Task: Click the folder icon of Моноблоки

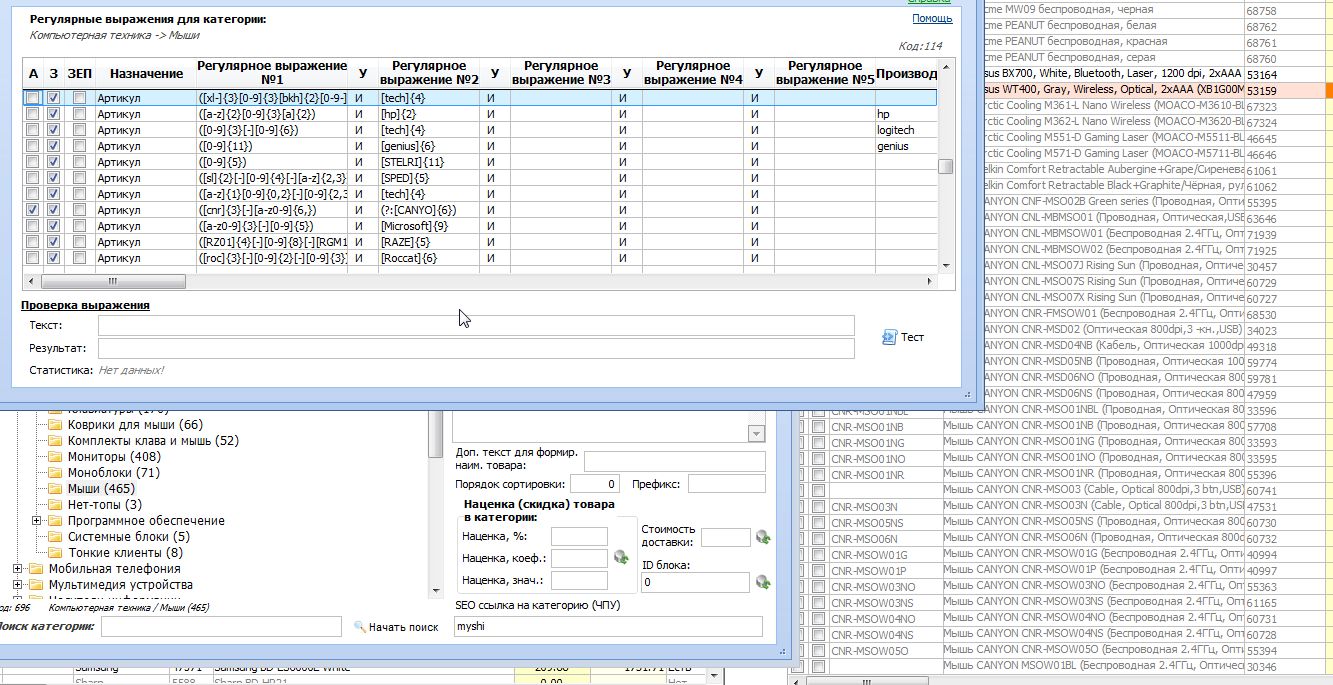Action: (x=55, y=473)
